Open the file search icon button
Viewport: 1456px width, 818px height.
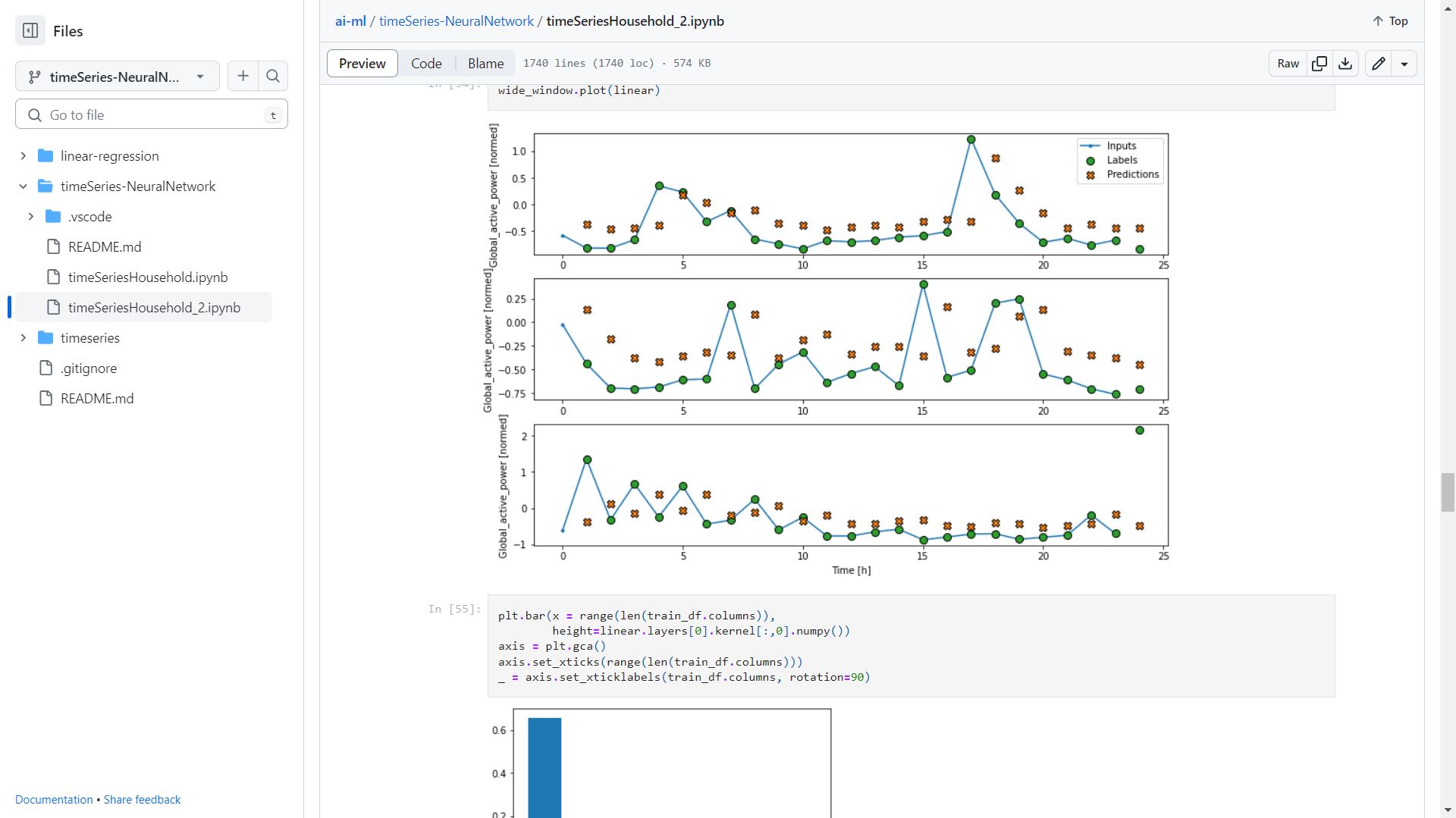pyautogui.click(x=273, y=76)
